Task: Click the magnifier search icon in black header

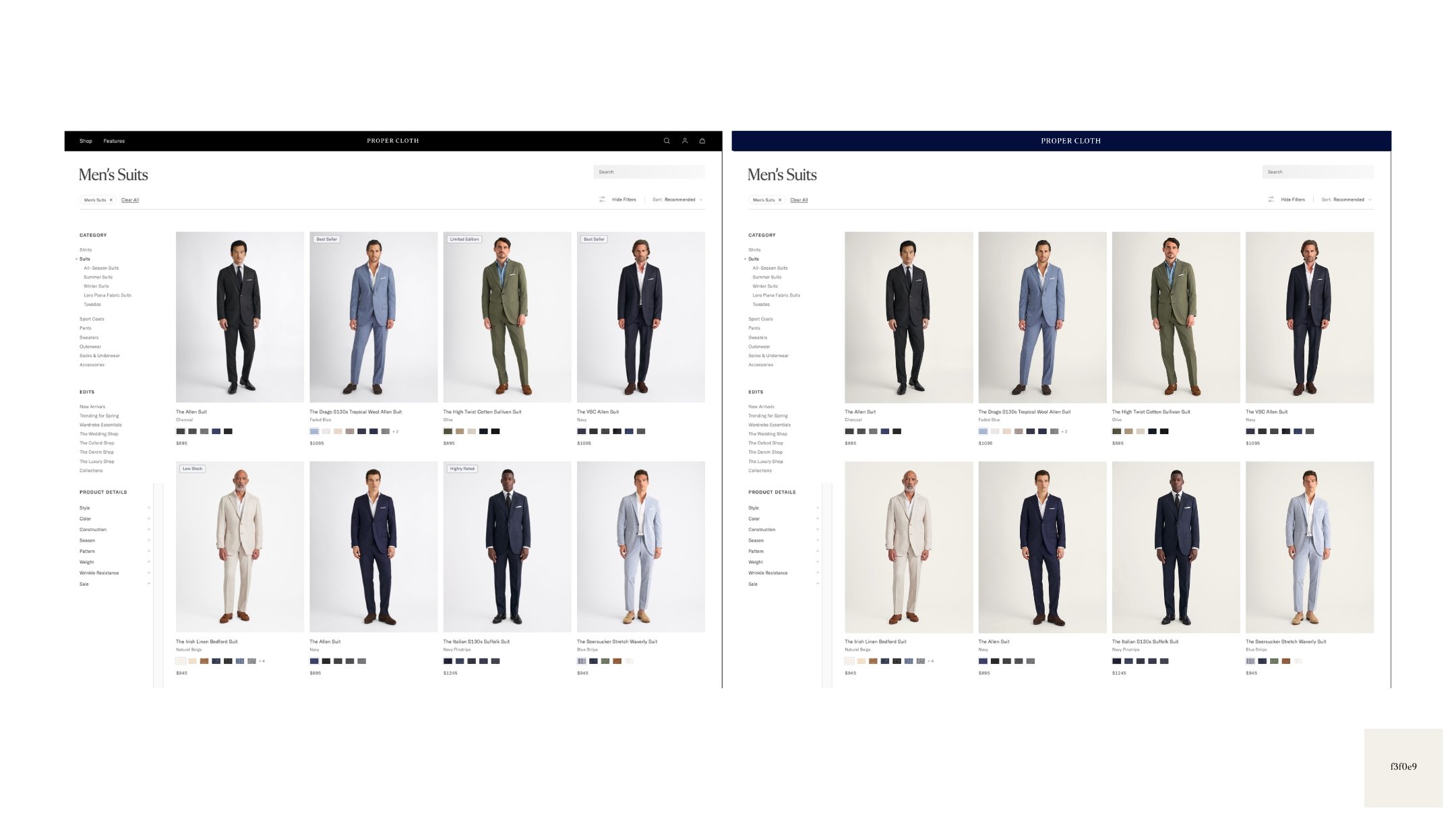Action: pos(667,141)
